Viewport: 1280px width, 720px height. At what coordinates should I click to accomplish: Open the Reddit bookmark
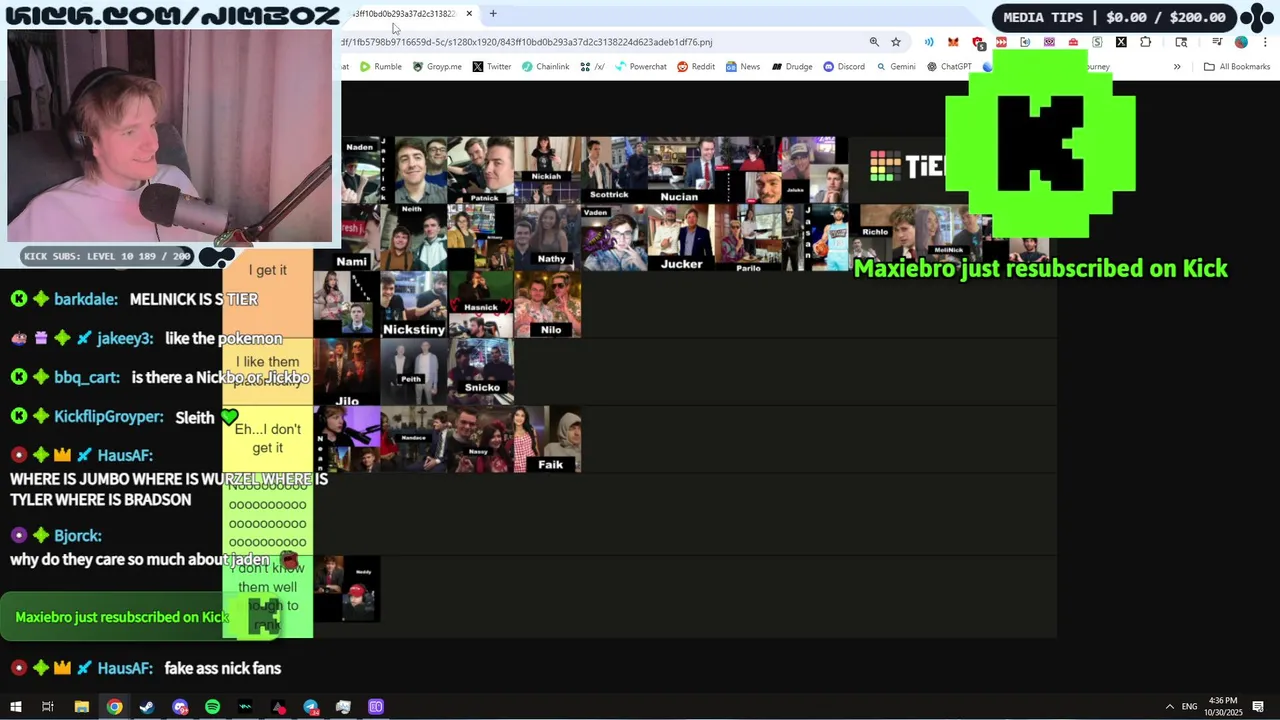696,67
